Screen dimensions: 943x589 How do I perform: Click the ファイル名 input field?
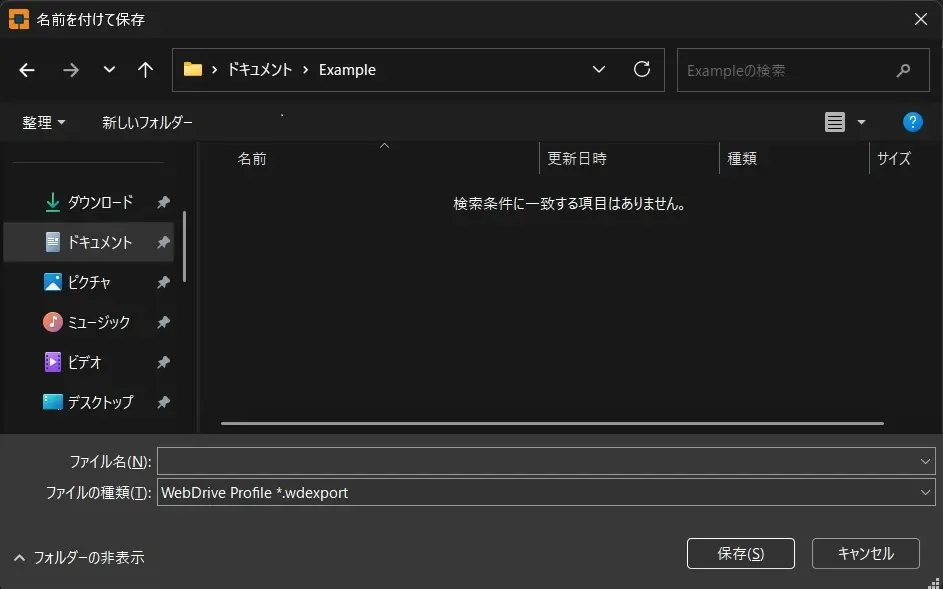pos(536,461)
